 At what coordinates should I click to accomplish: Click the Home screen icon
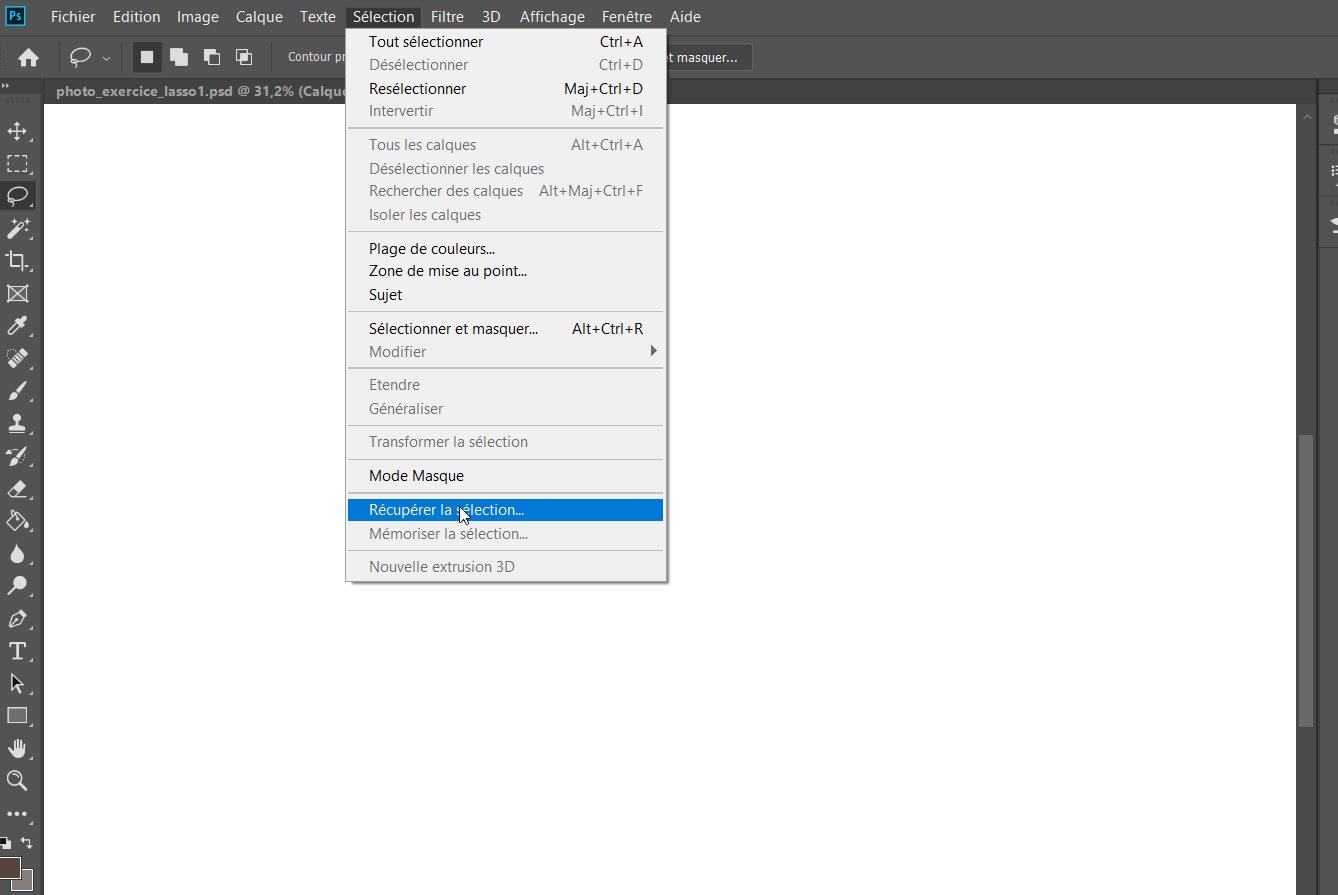coord(28,58)
